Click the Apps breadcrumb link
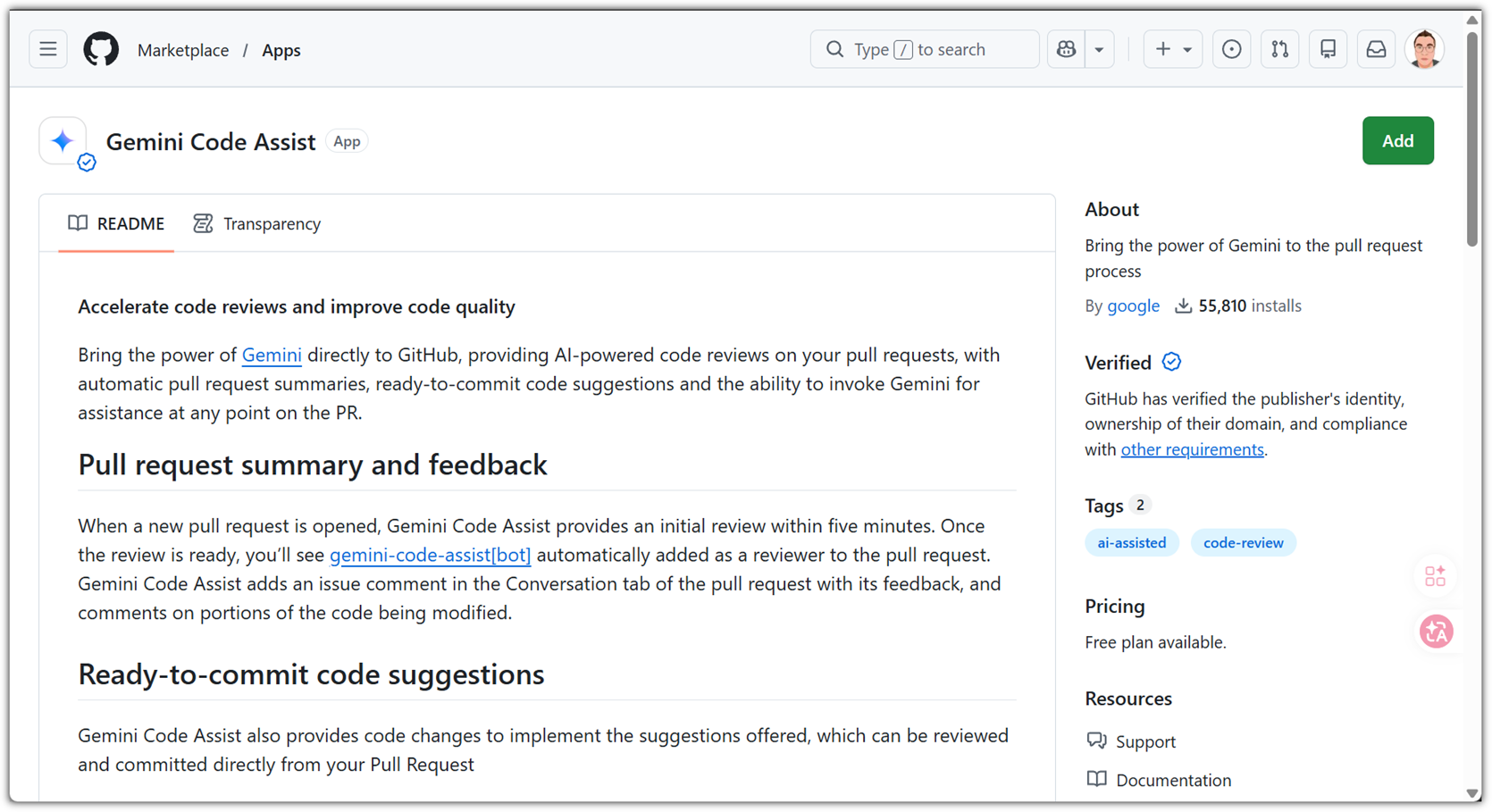This screenshot has width=1492, height=812. [x=281, y=50]
